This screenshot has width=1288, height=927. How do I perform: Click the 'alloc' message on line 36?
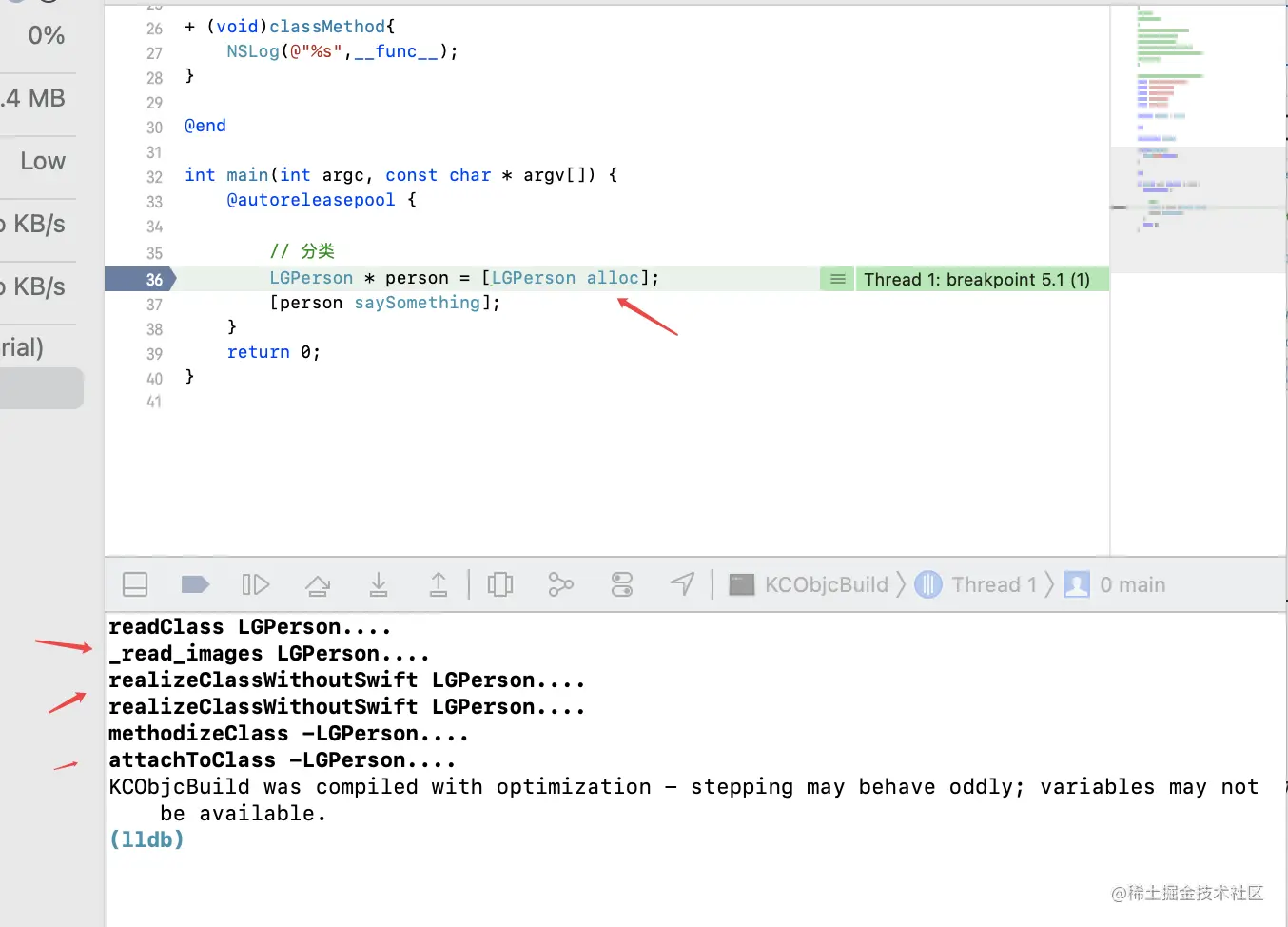click(x=613, y=278)
